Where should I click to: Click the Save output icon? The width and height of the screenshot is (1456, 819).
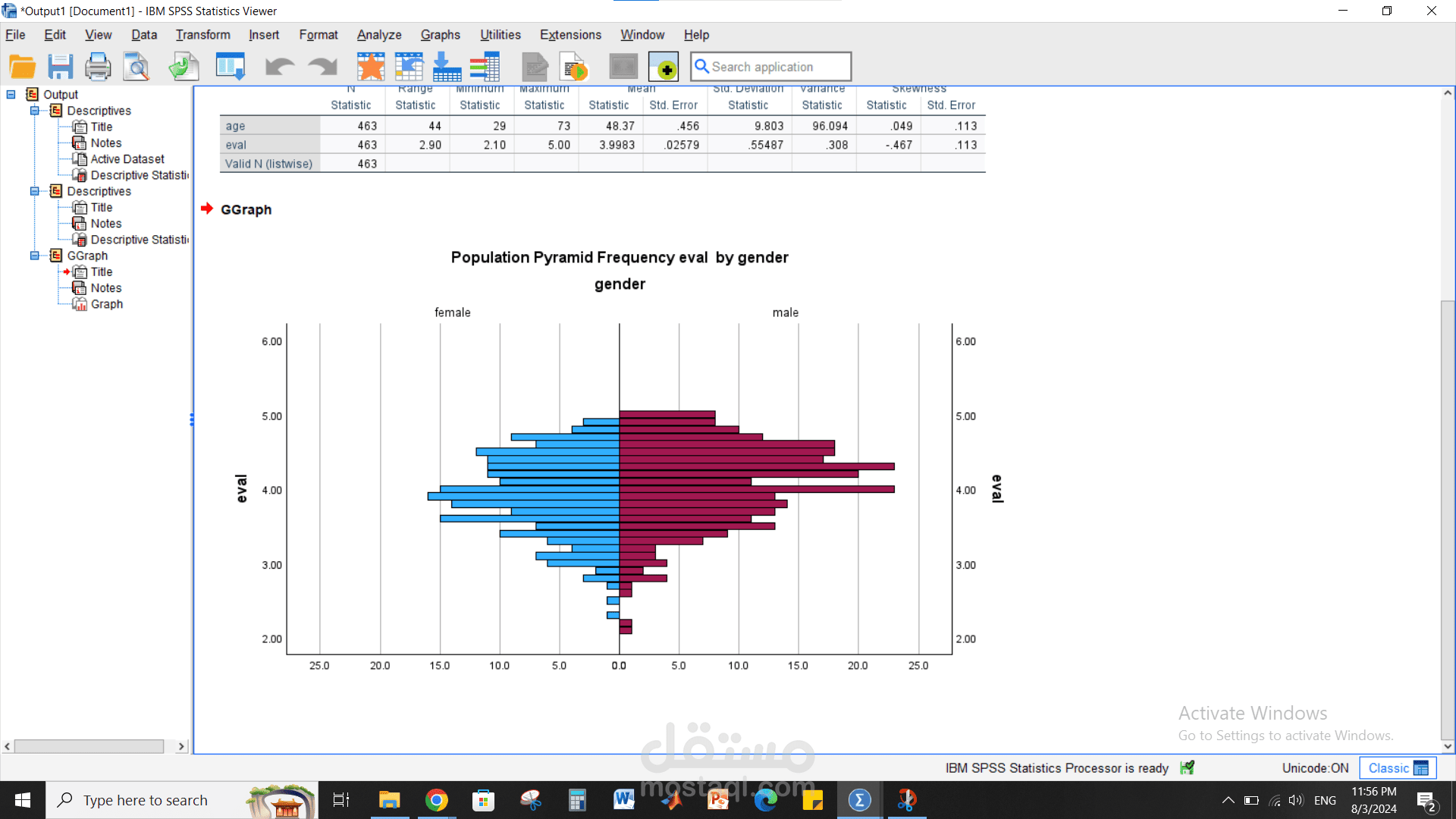60,67
